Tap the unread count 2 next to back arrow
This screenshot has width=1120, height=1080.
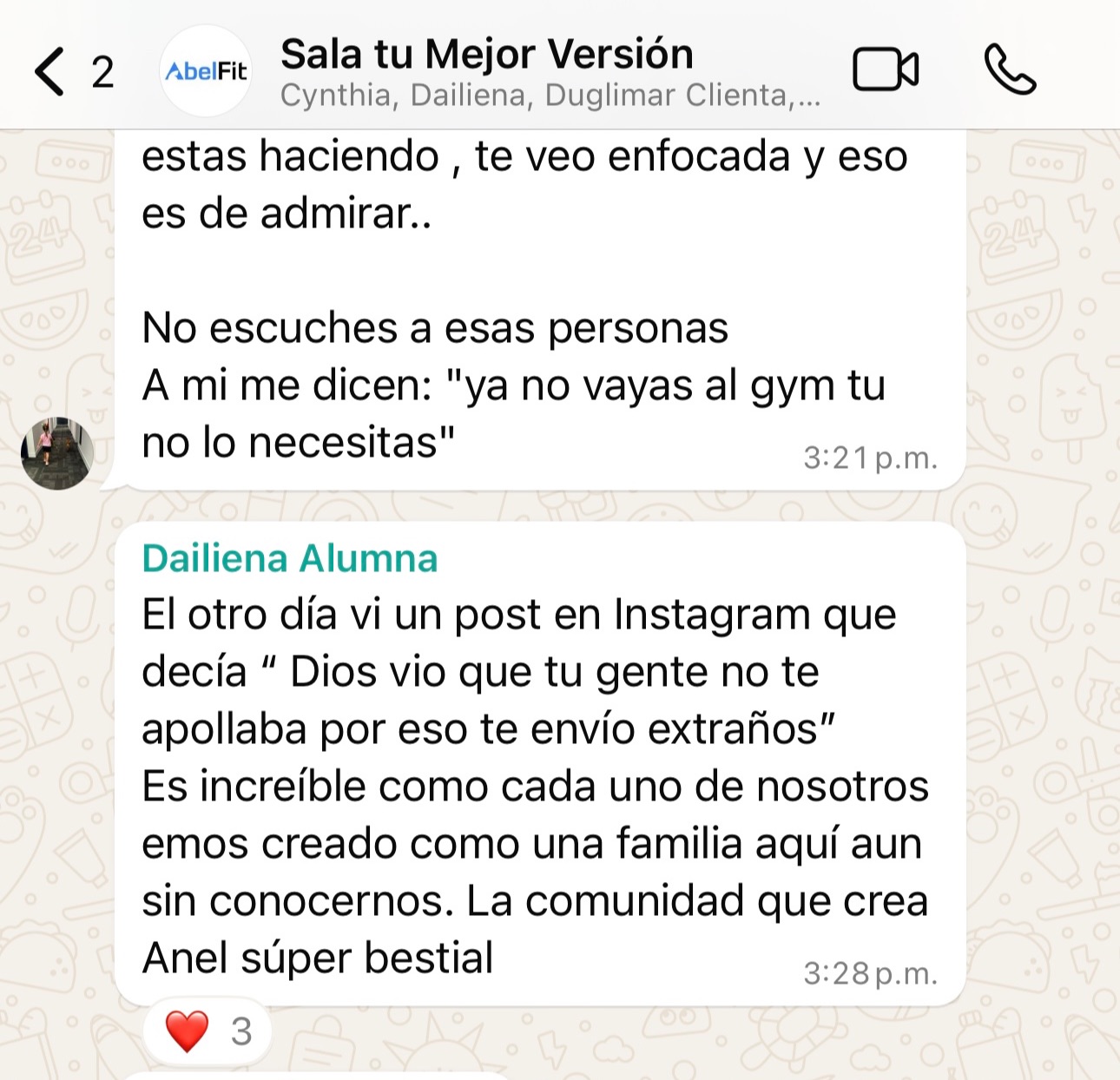coord(103,72)
